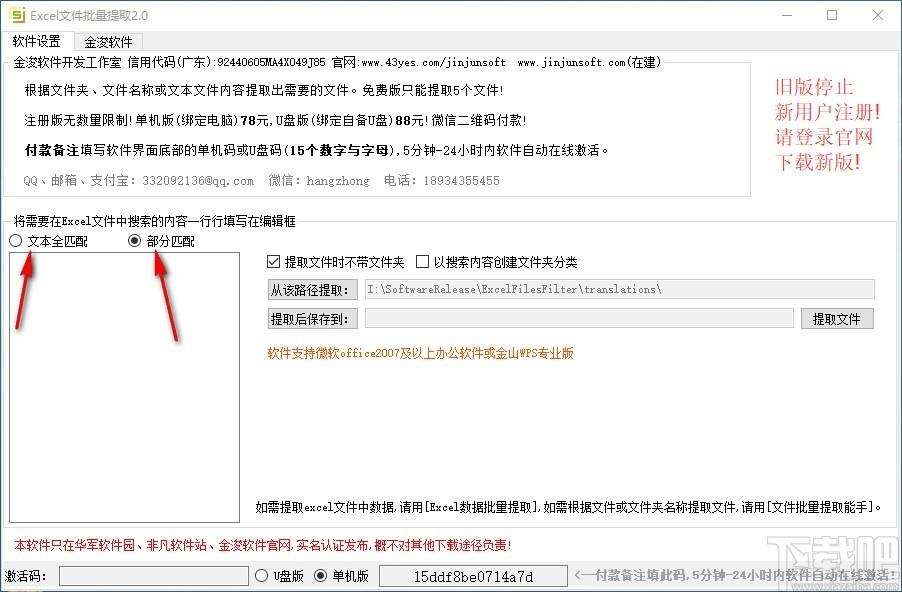Click the 信用代码 92440605MA4X049J85 text

click(x=227, y=62)
